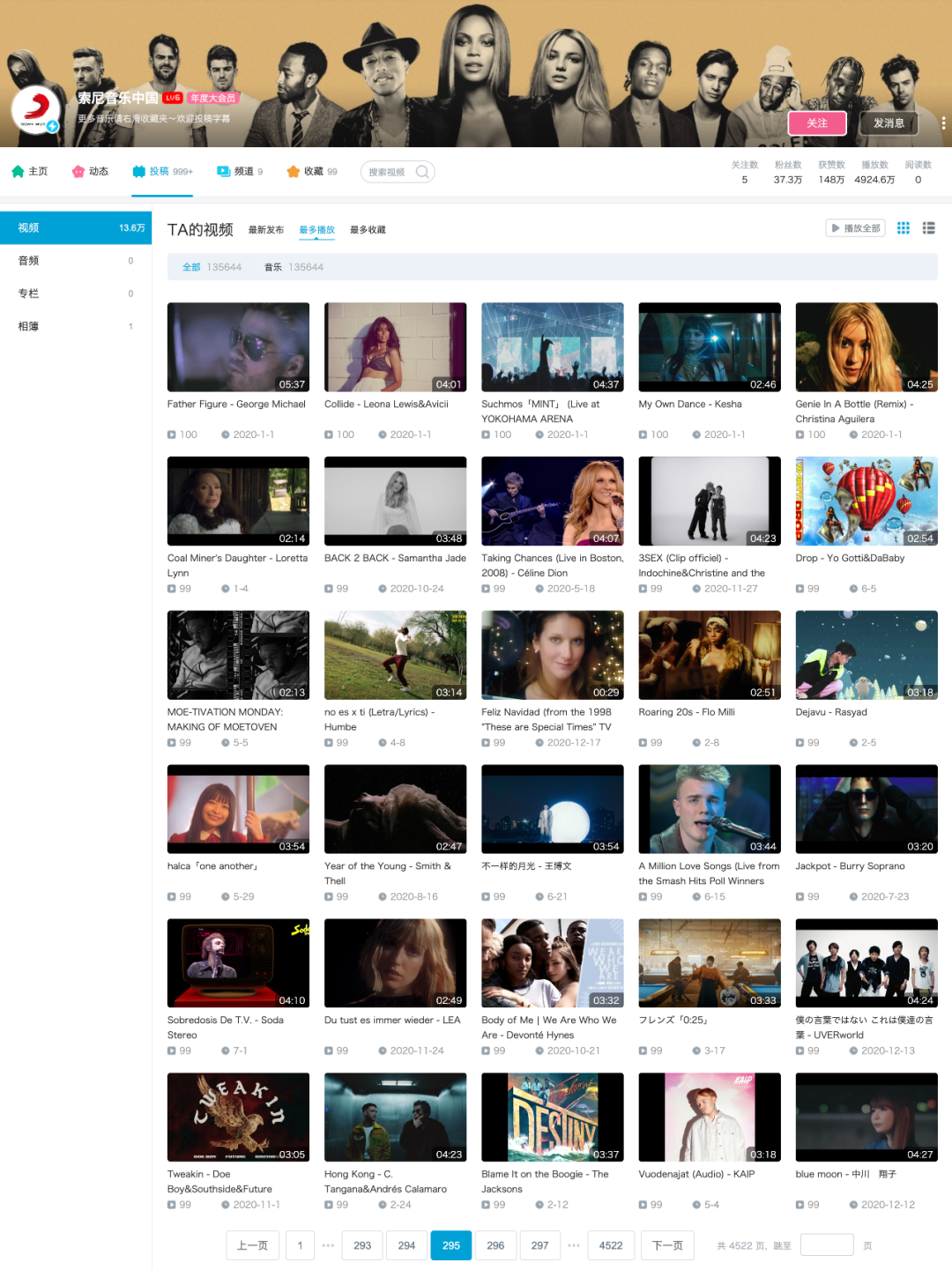Click title BACK 2 BACK - Samantha Jade

pyautogui.click(x=395, y=558)
